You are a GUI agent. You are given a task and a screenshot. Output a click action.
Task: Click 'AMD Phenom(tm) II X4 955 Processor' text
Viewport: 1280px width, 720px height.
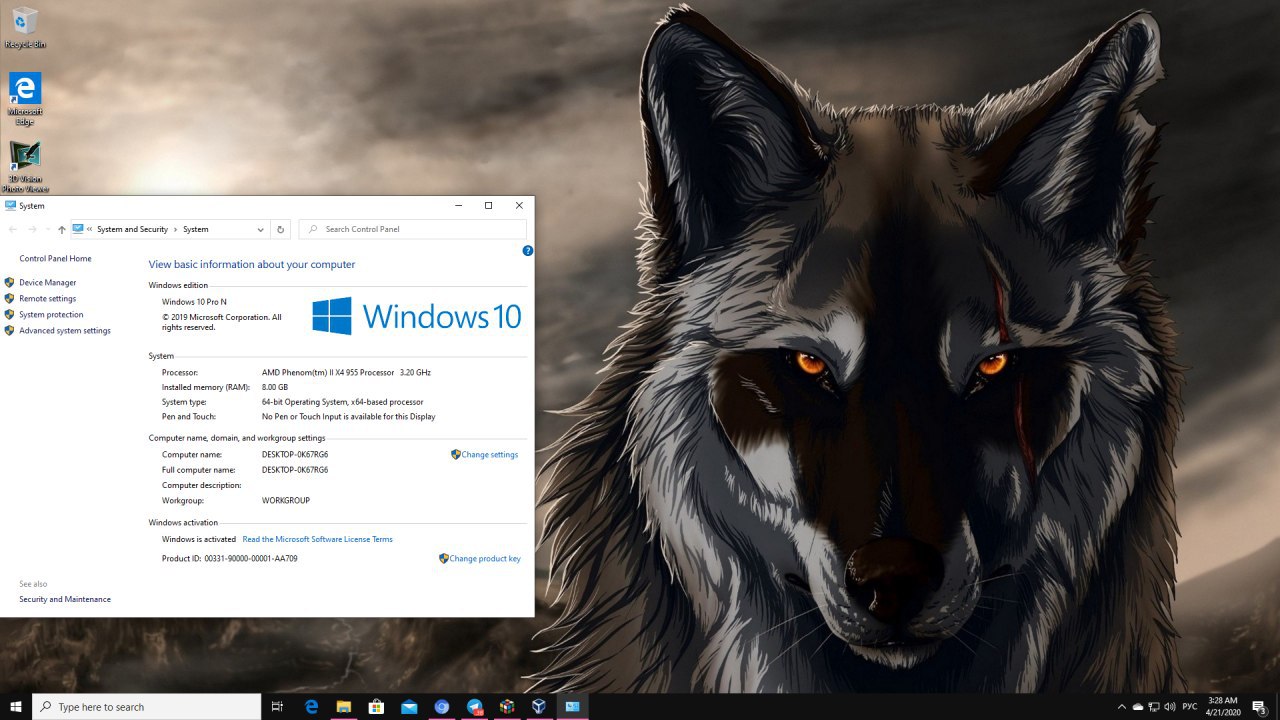328,372
